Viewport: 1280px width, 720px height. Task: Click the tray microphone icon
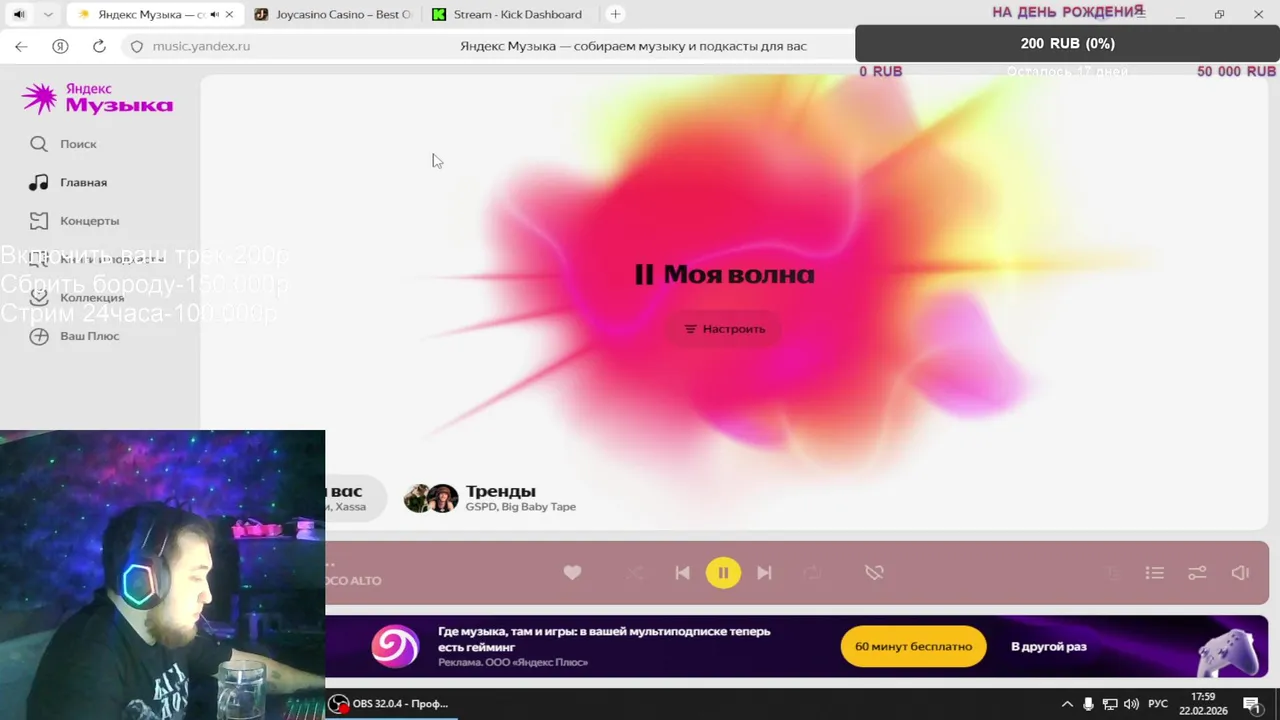coord(1088,704)
